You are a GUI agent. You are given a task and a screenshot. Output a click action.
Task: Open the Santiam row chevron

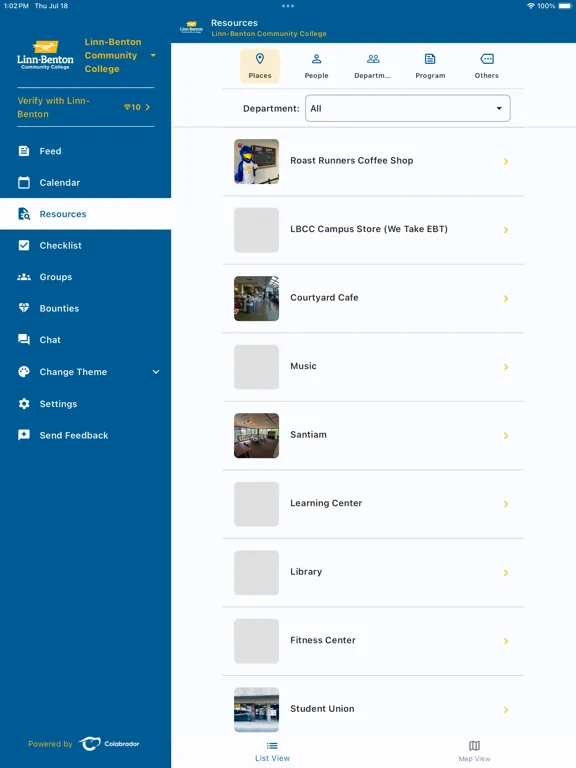pyautogui.click(x=506, y=435)
